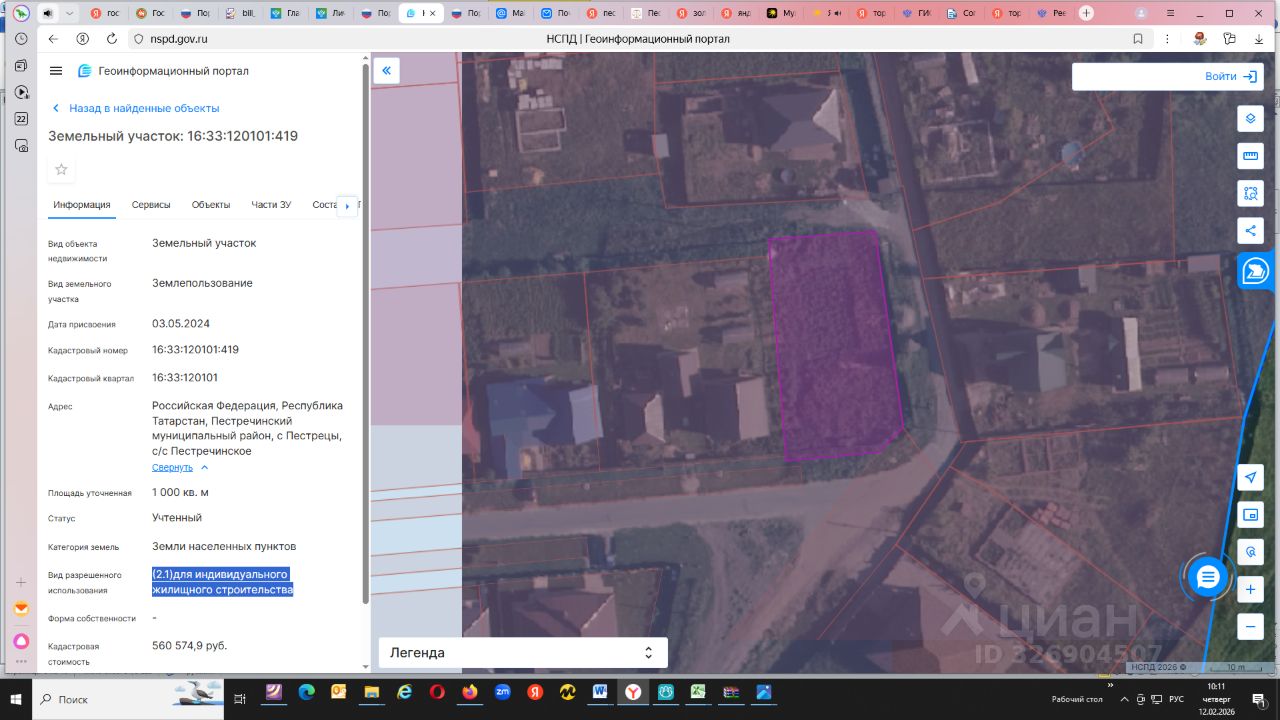Select the ruler measurement tool

point(1250,156)
